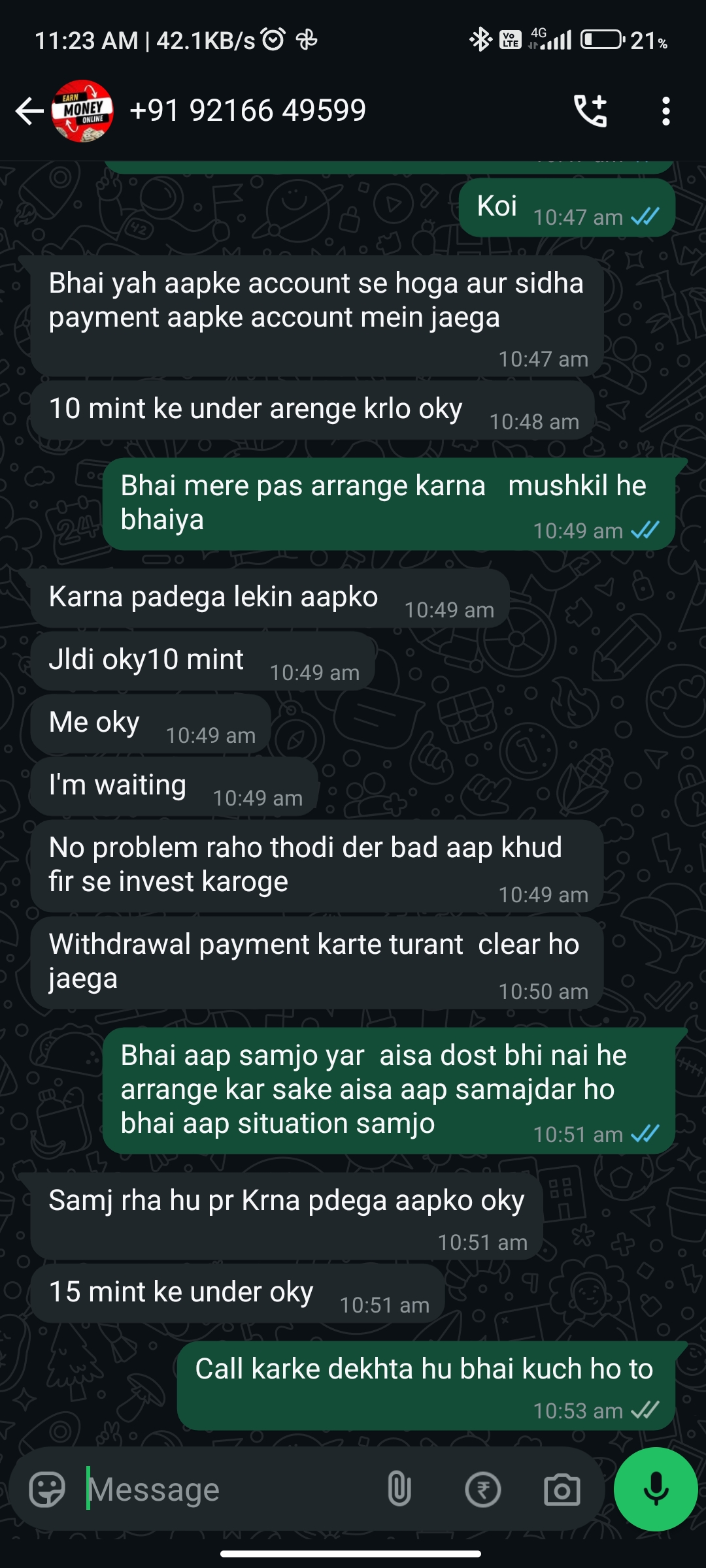Open the Earn Money profile picture
The height and width of the screenshot is (1568, 706).
[82, 111]
